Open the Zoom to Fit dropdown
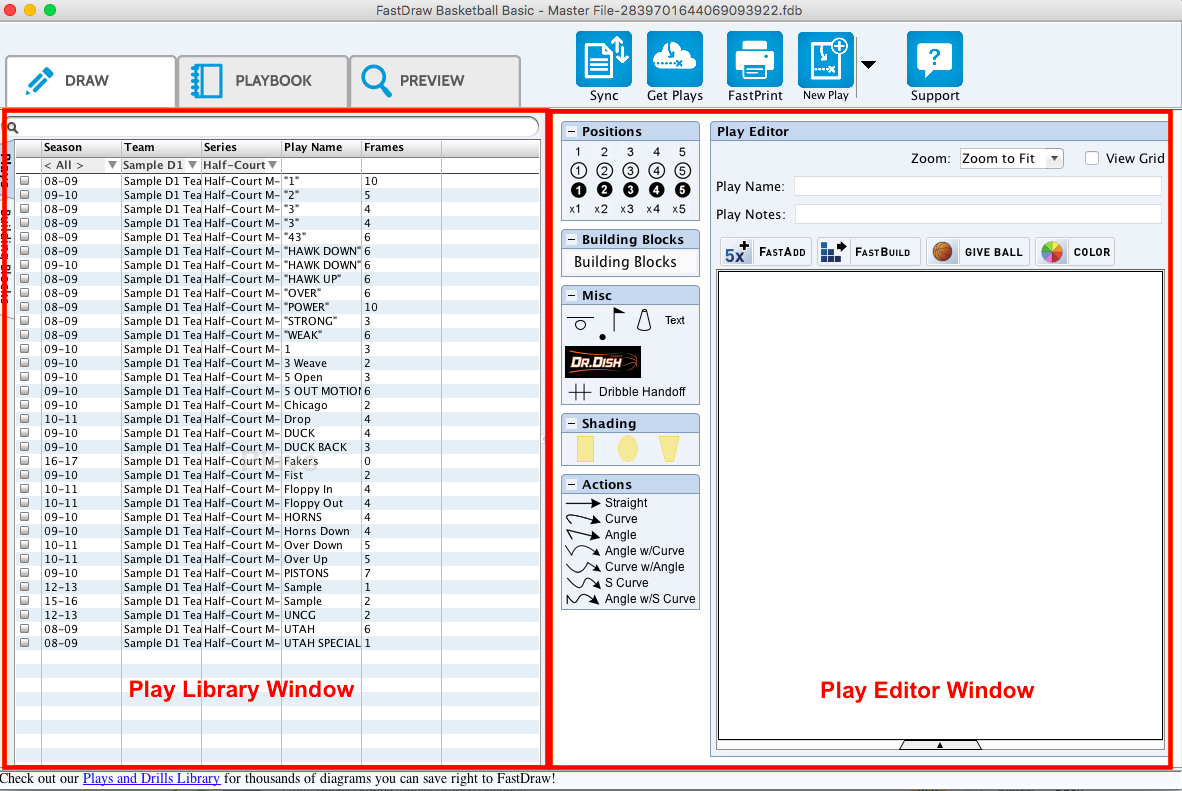This screenshot has height=791, width=1182. click(1011, 158)
